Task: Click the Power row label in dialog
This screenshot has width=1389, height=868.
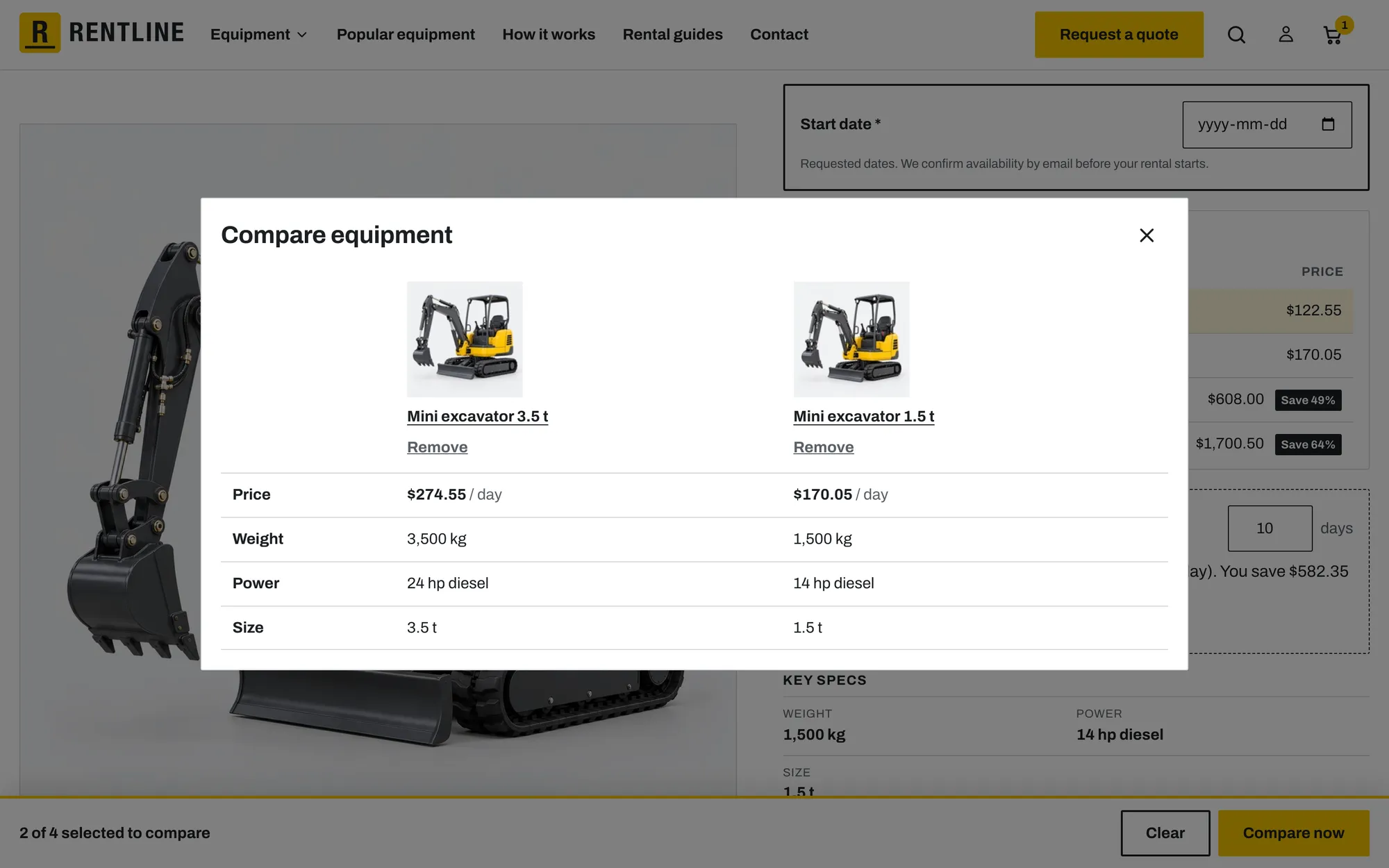Action: [256, 583]
